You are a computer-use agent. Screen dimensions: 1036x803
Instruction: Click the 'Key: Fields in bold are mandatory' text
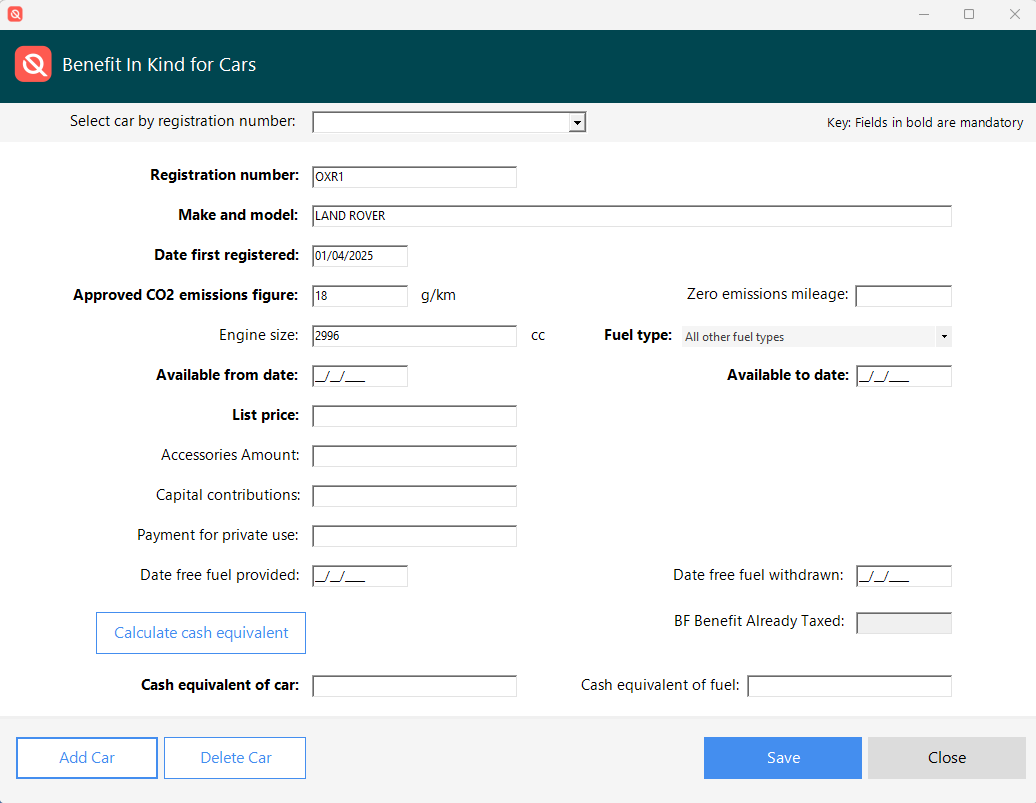925,122
